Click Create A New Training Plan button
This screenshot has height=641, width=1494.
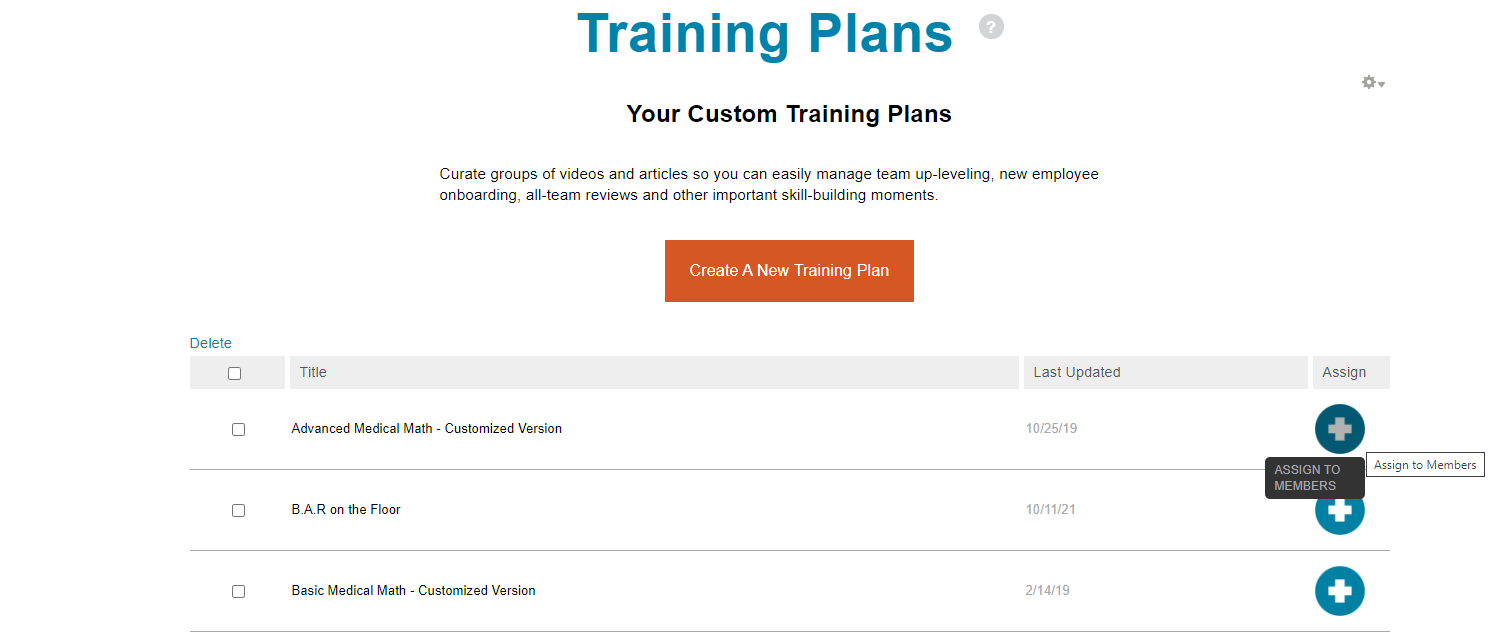point(789,271)
